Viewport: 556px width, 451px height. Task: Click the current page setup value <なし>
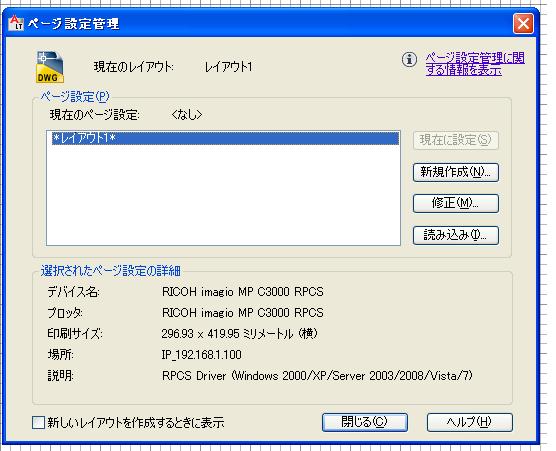[x=187, y=115]
